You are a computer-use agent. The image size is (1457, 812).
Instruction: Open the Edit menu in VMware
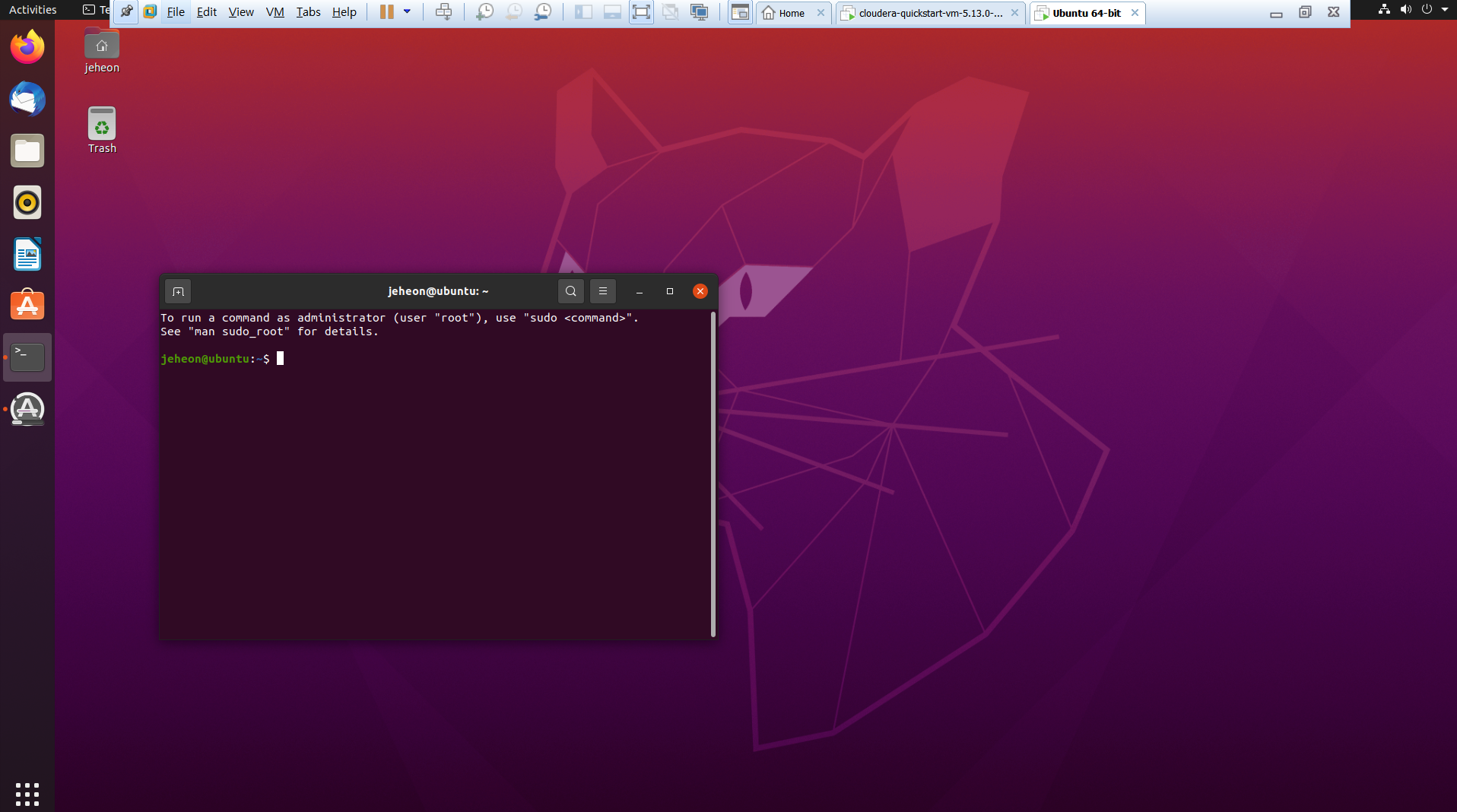207,12
